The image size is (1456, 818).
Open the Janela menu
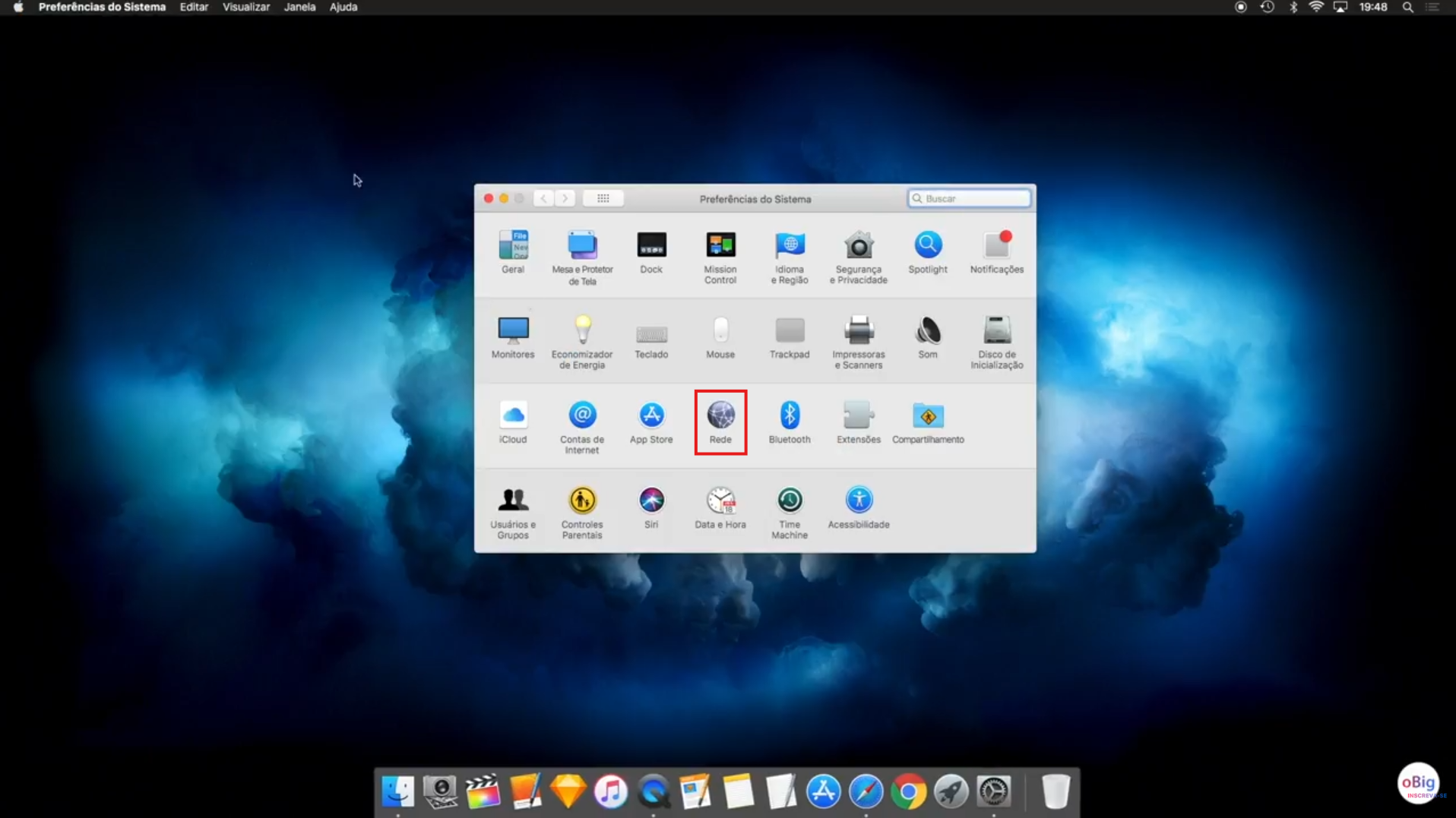tap(299, 7)
